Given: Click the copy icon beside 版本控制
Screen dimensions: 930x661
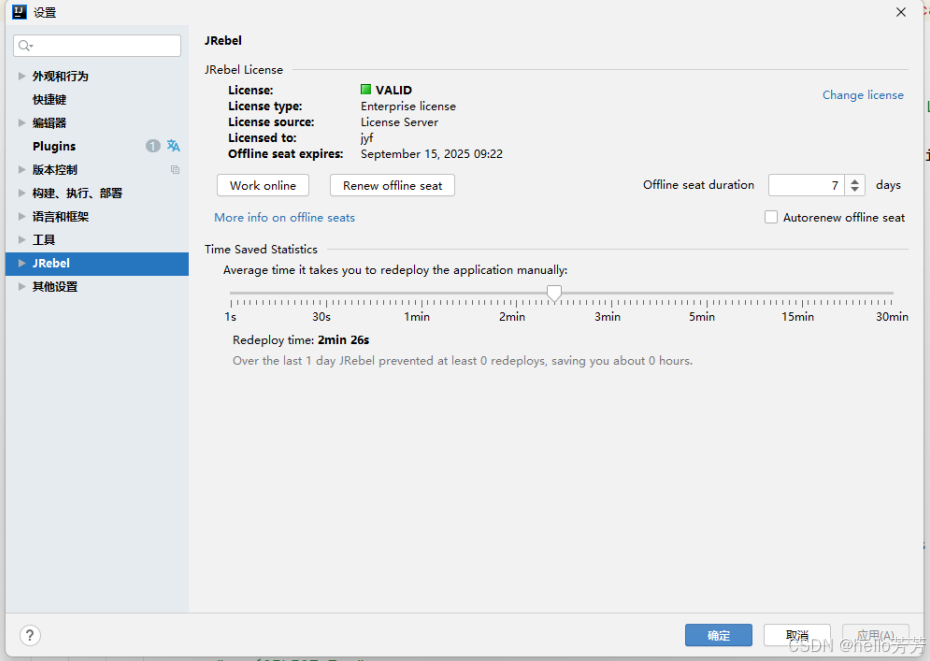Looking at the screenshot, I should tap(175, 170).
